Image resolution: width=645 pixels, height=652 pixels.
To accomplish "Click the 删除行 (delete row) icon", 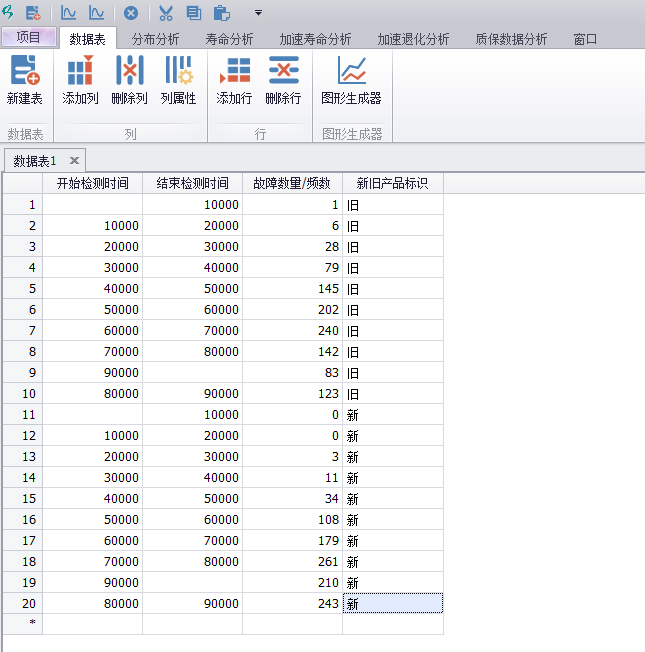I will tap(283, 79).
